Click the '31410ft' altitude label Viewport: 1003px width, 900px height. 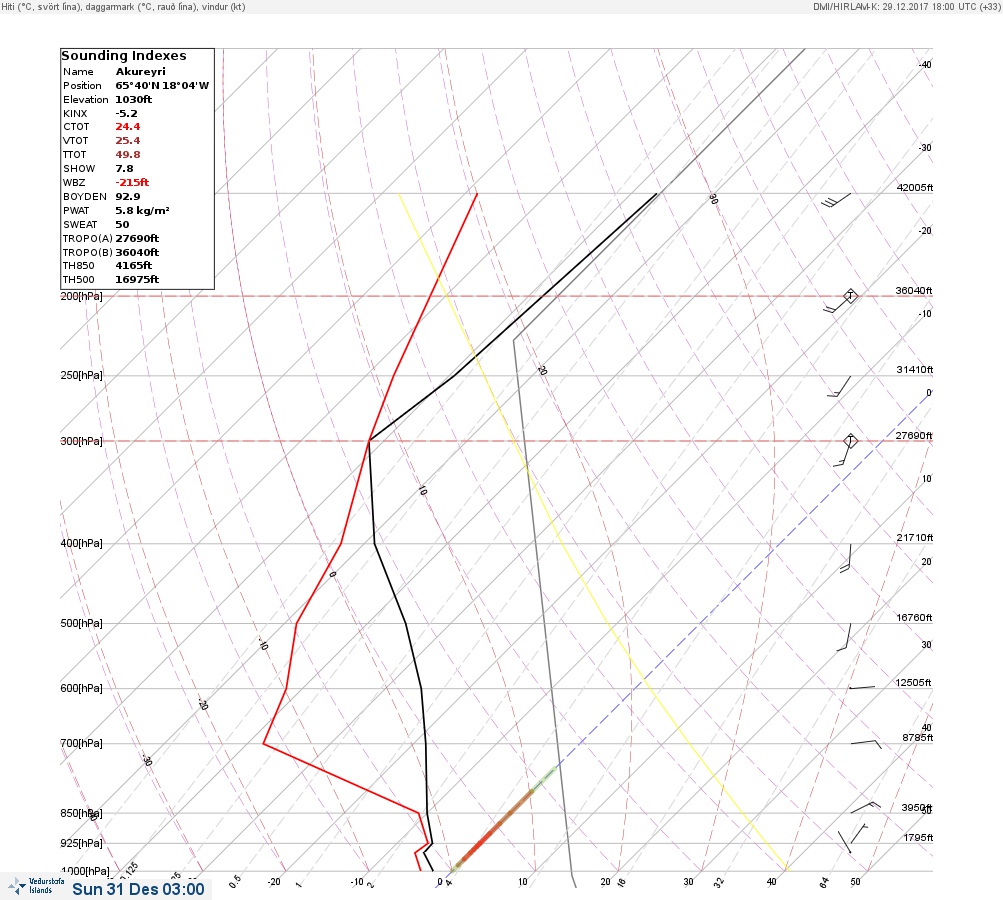[x=915, y=370]
